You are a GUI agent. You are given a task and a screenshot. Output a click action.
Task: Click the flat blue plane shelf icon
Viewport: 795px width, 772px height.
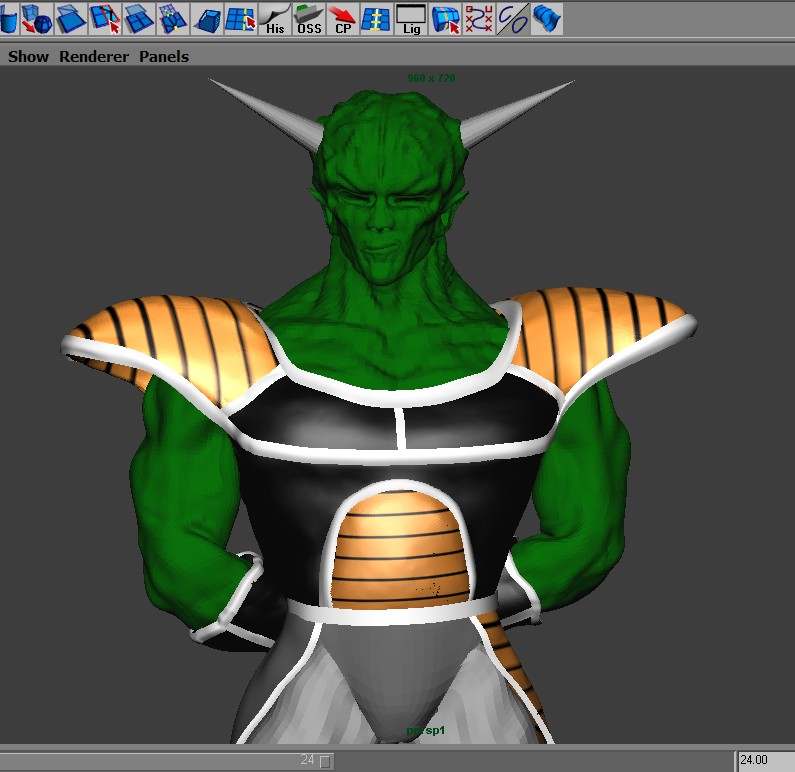click(x=70, y=19)
